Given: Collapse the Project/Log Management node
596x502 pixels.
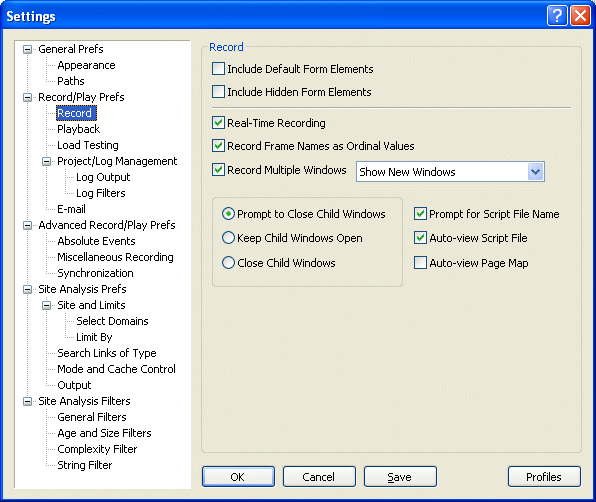Looking at the screenshot, I should (x=46, y=162).
